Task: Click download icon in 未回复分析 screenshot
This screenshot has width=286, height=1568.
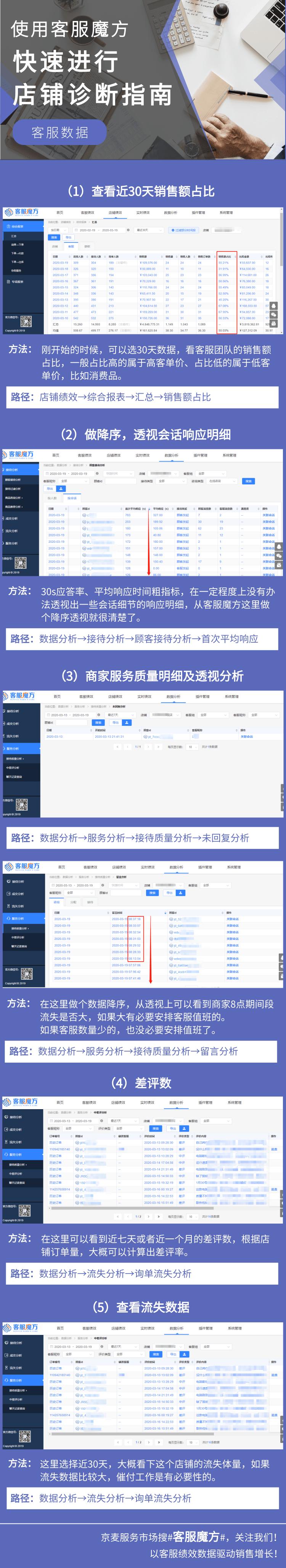Action: coord(127,722)
